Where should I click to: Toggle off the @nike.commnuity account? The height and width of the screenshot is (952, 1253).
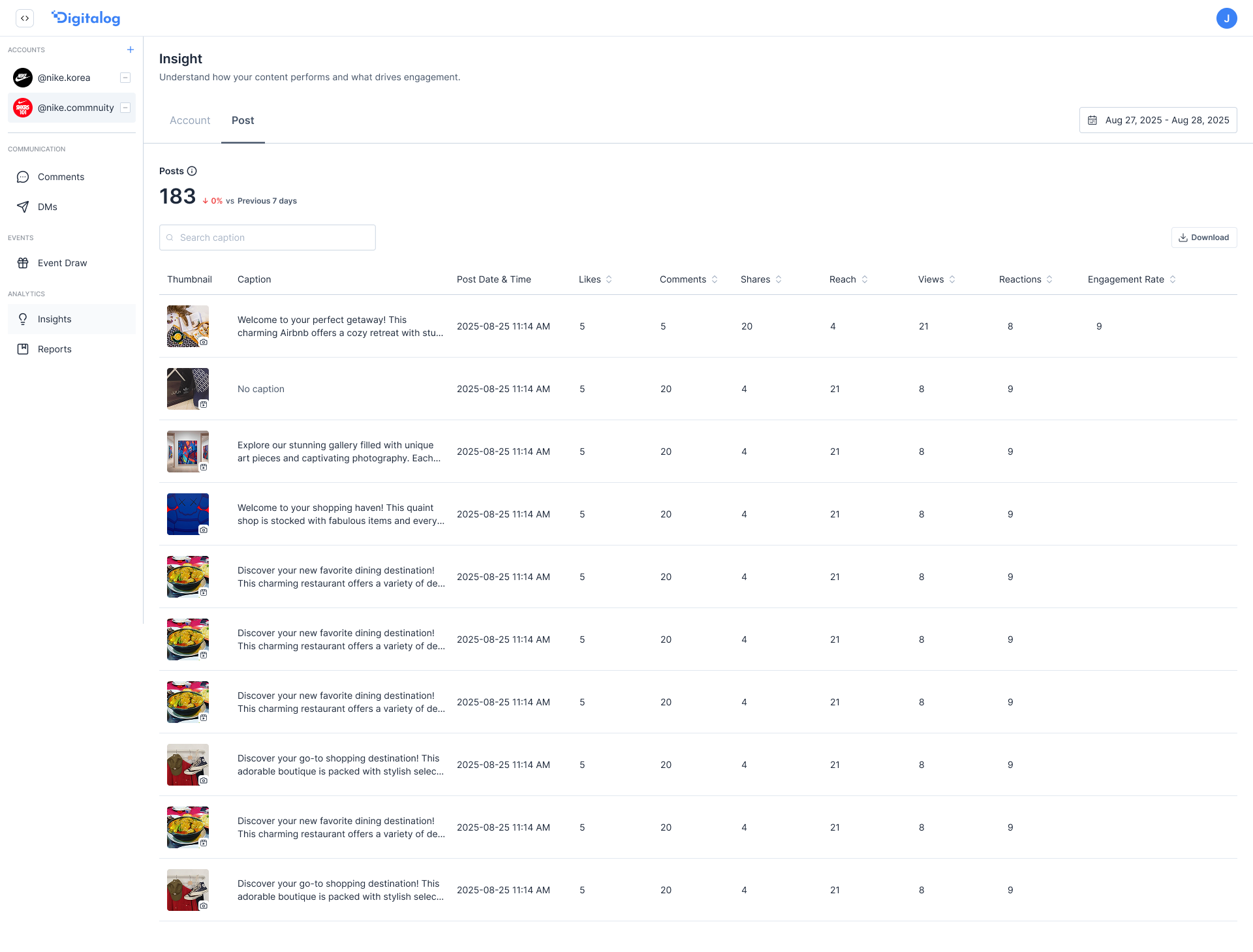click(125, 108)
